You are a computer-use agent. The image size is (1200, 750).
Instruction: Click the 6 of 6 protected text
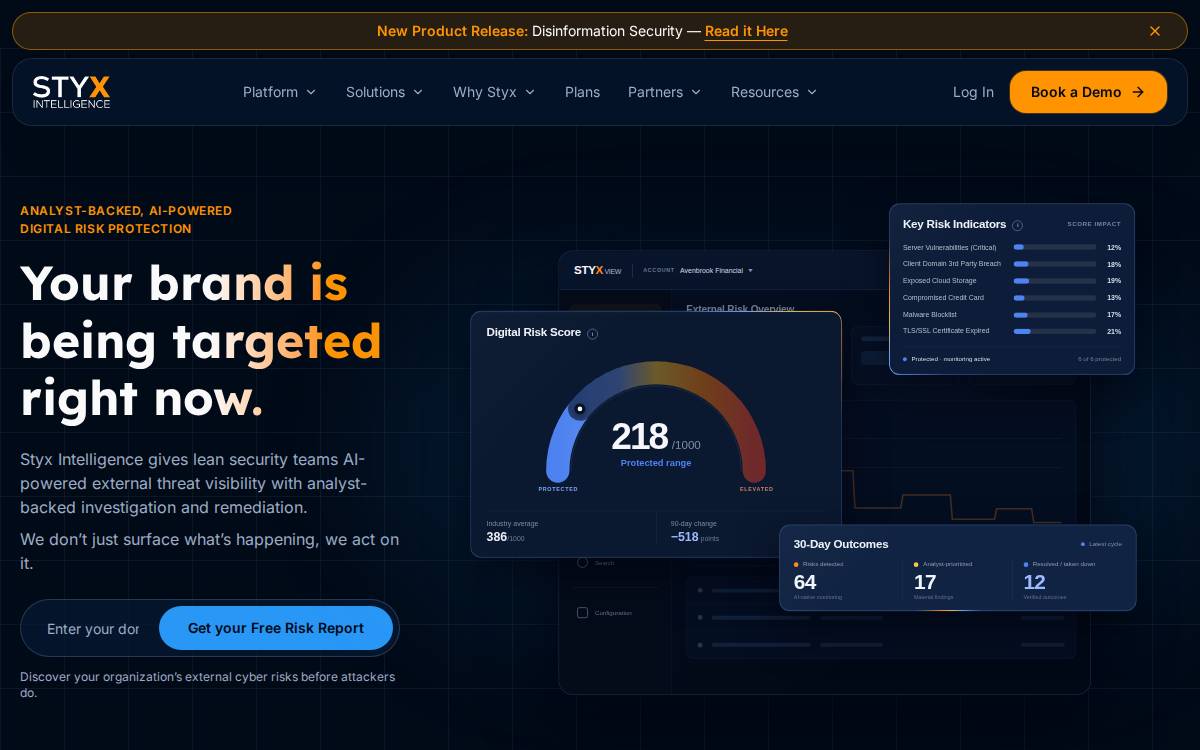tap(1099, 359)
